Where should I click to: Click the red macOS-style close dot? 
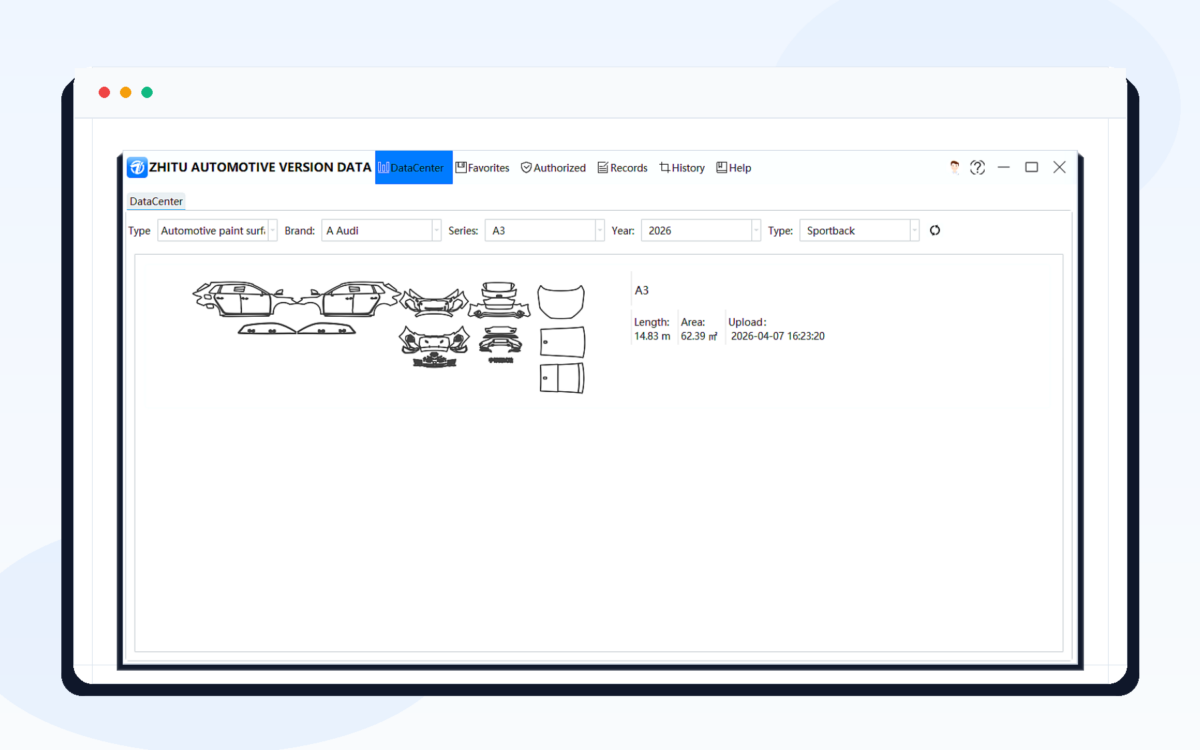click(x=104, y=92)
